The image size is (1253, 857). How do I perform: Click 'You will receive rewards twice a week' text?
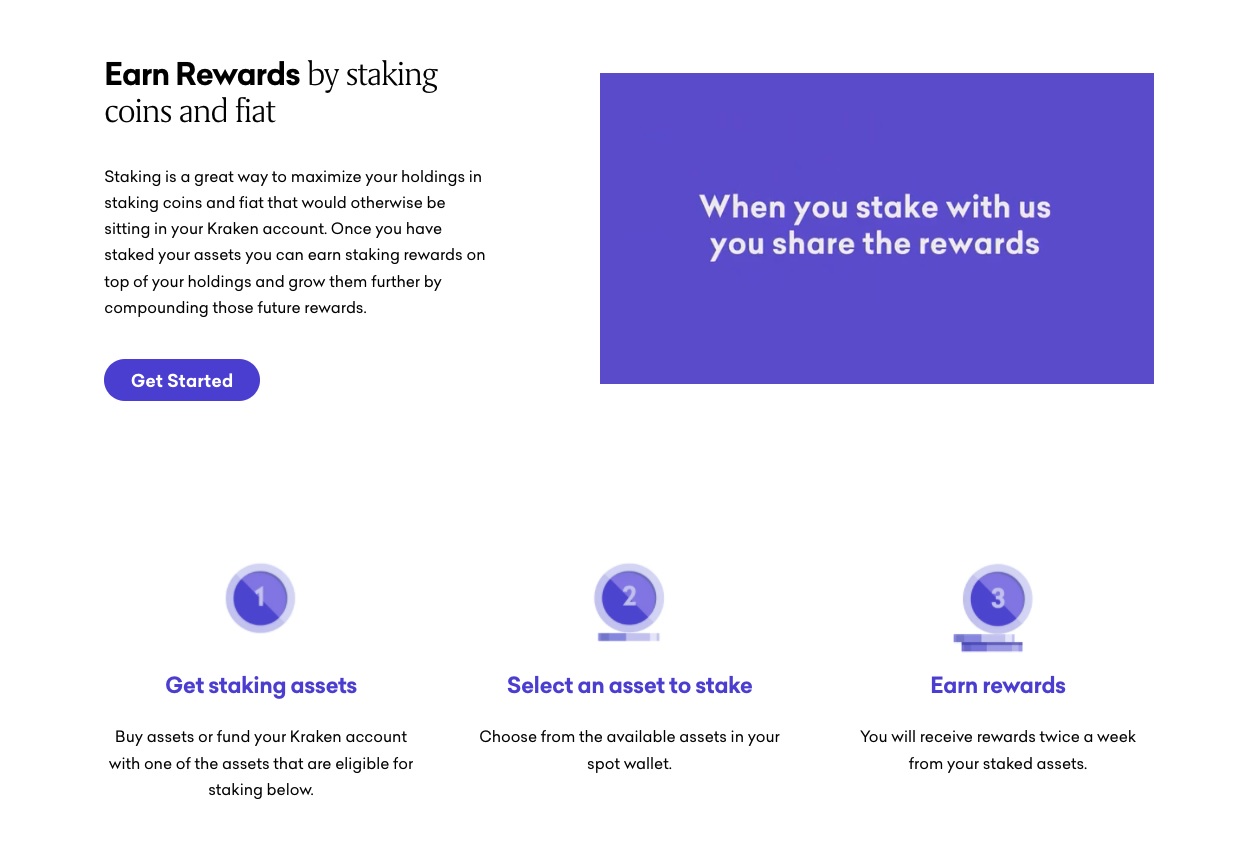point(997,737)
